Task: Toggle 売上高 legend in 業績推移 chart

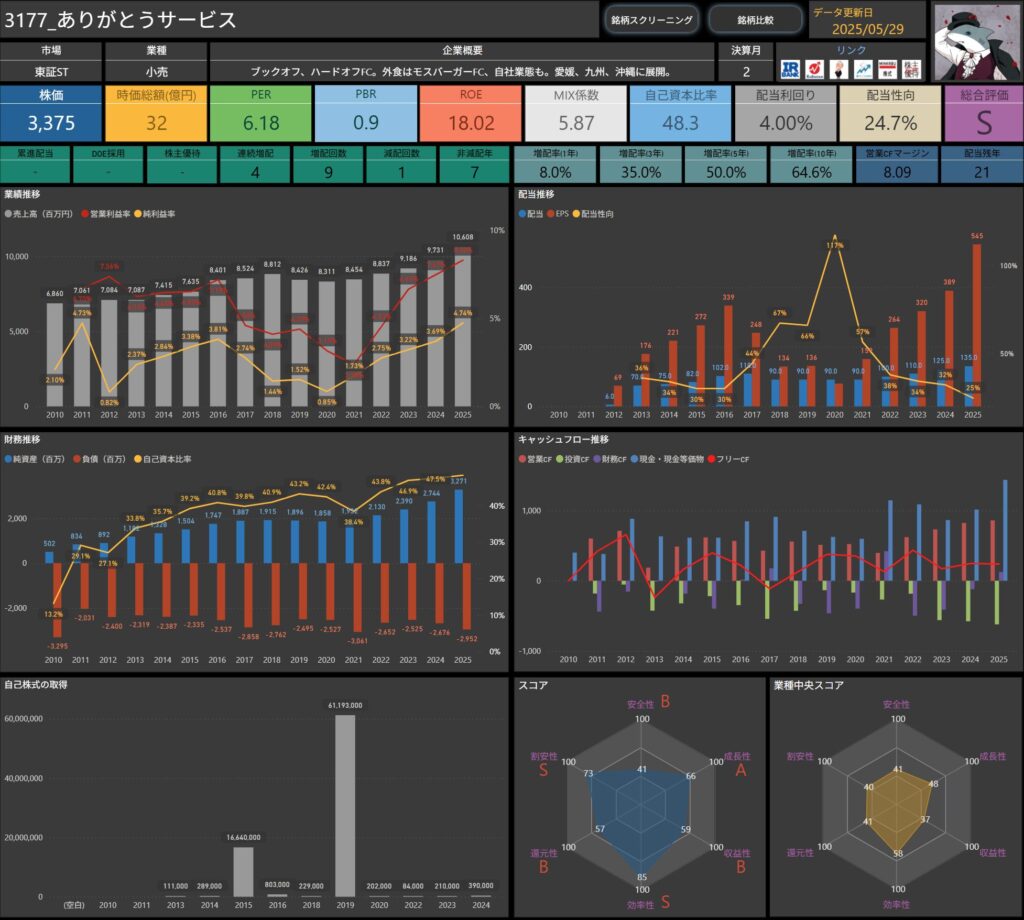Action: pos(40,214)
